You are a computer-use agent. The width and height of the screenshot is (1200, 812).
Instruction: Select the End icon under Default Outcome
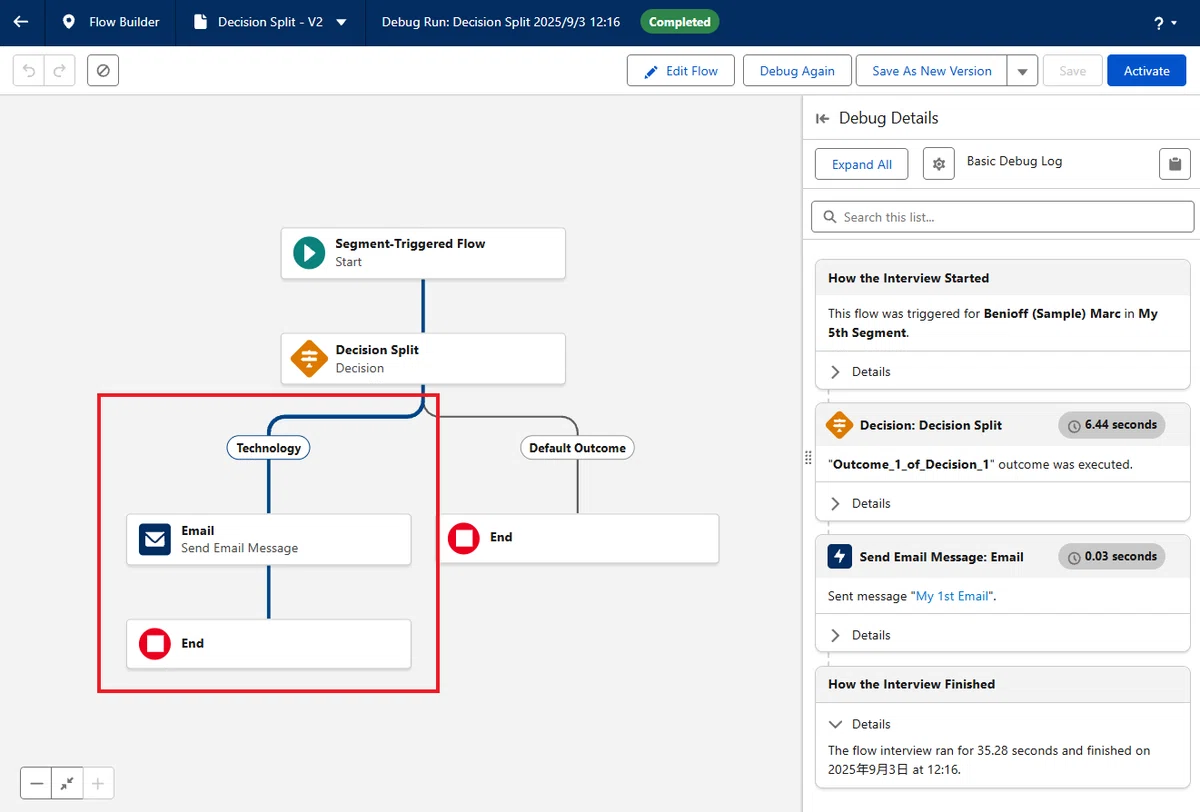[464, 538]
